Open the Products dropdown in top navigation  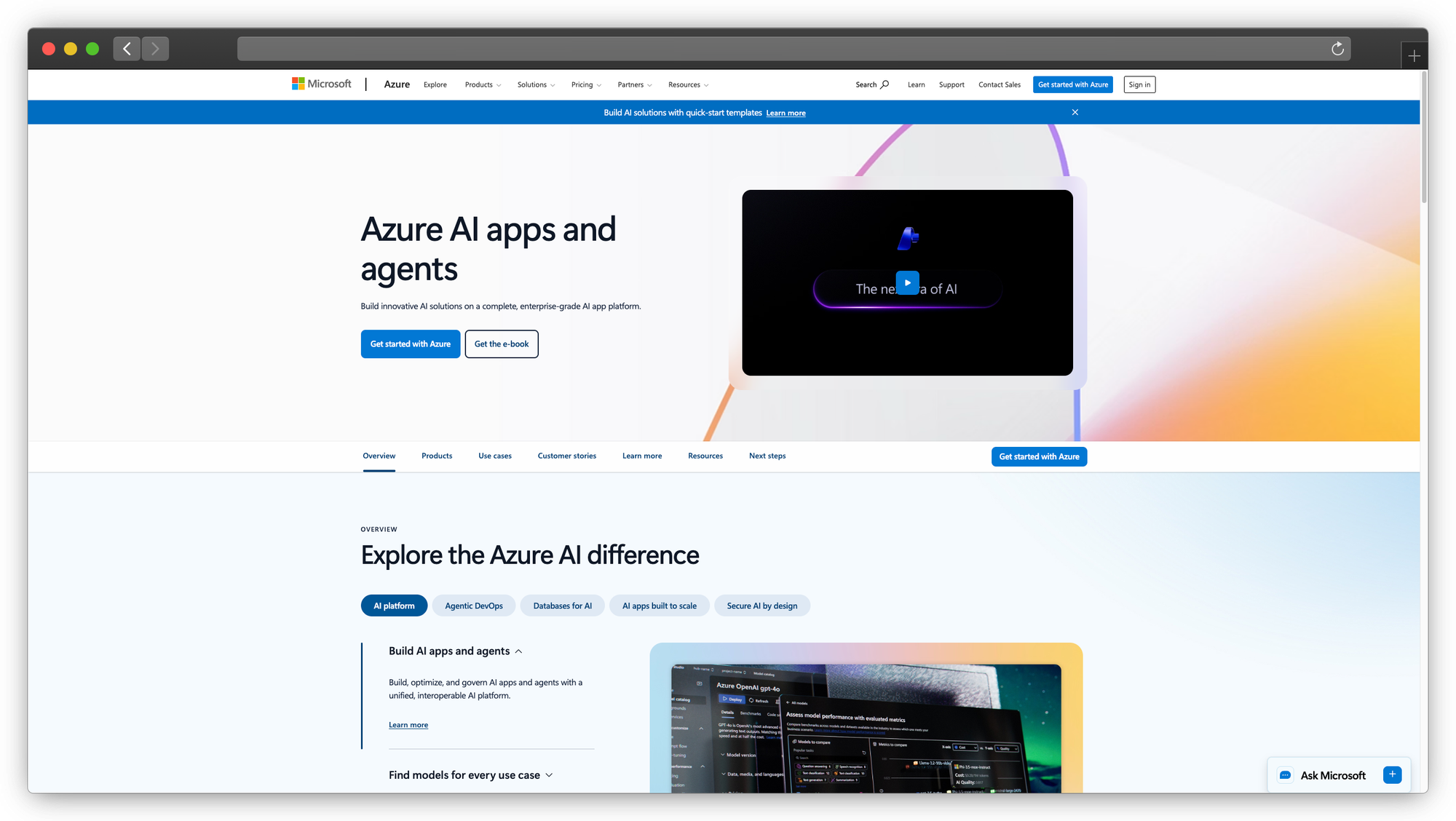click(483, 84)
